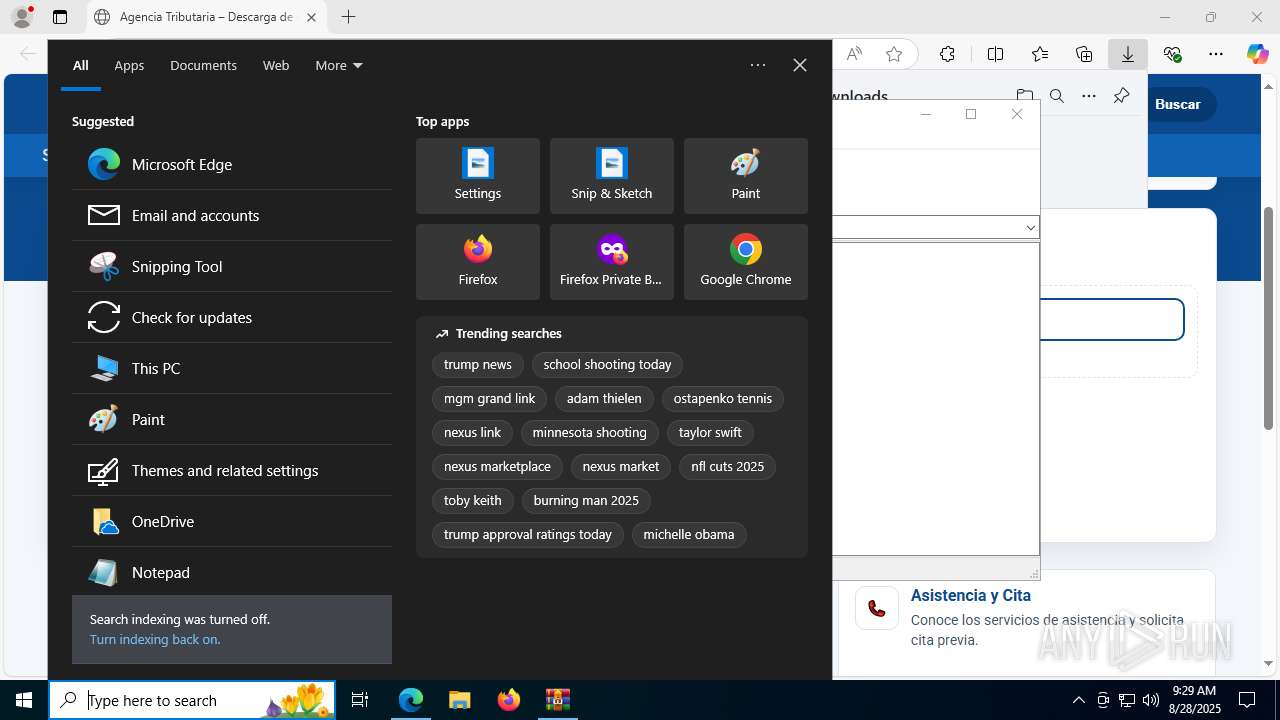
Task: Launch Firefox Private Browsing tile
Action: coord(612,262)
